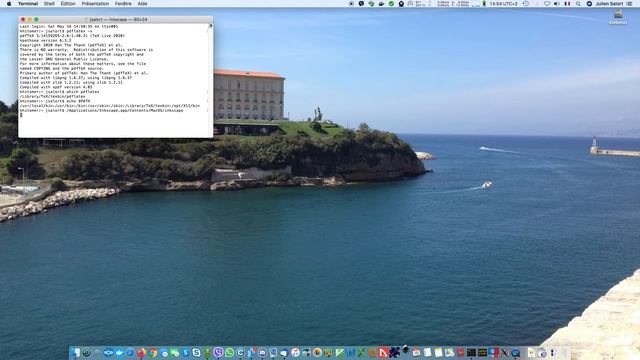Click the "/Library/TeX/texbin/pdflatex" output line
Screen dimensions: 640x360
(52, 96)
